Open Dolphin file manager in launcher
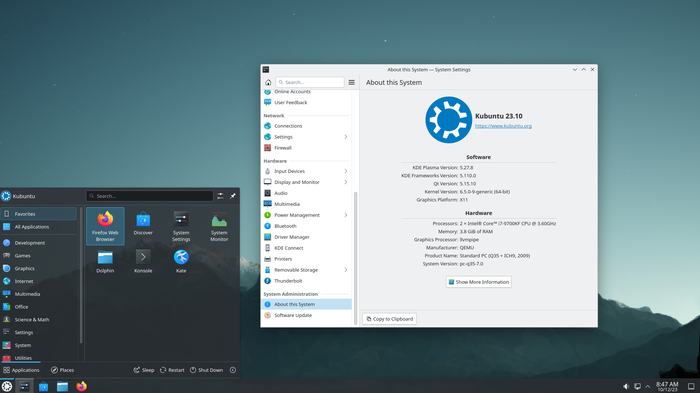The height and width of the screenshot is (393, 700). coord(105,262)
